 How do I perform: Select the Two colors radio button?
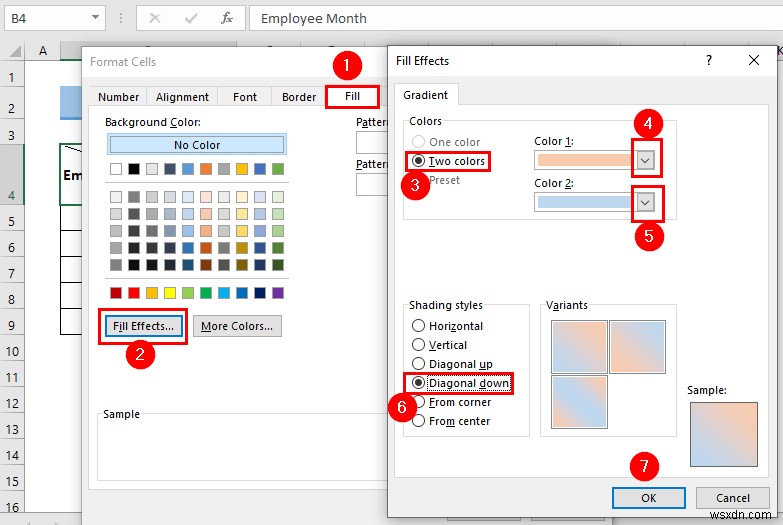pos(418,161)
